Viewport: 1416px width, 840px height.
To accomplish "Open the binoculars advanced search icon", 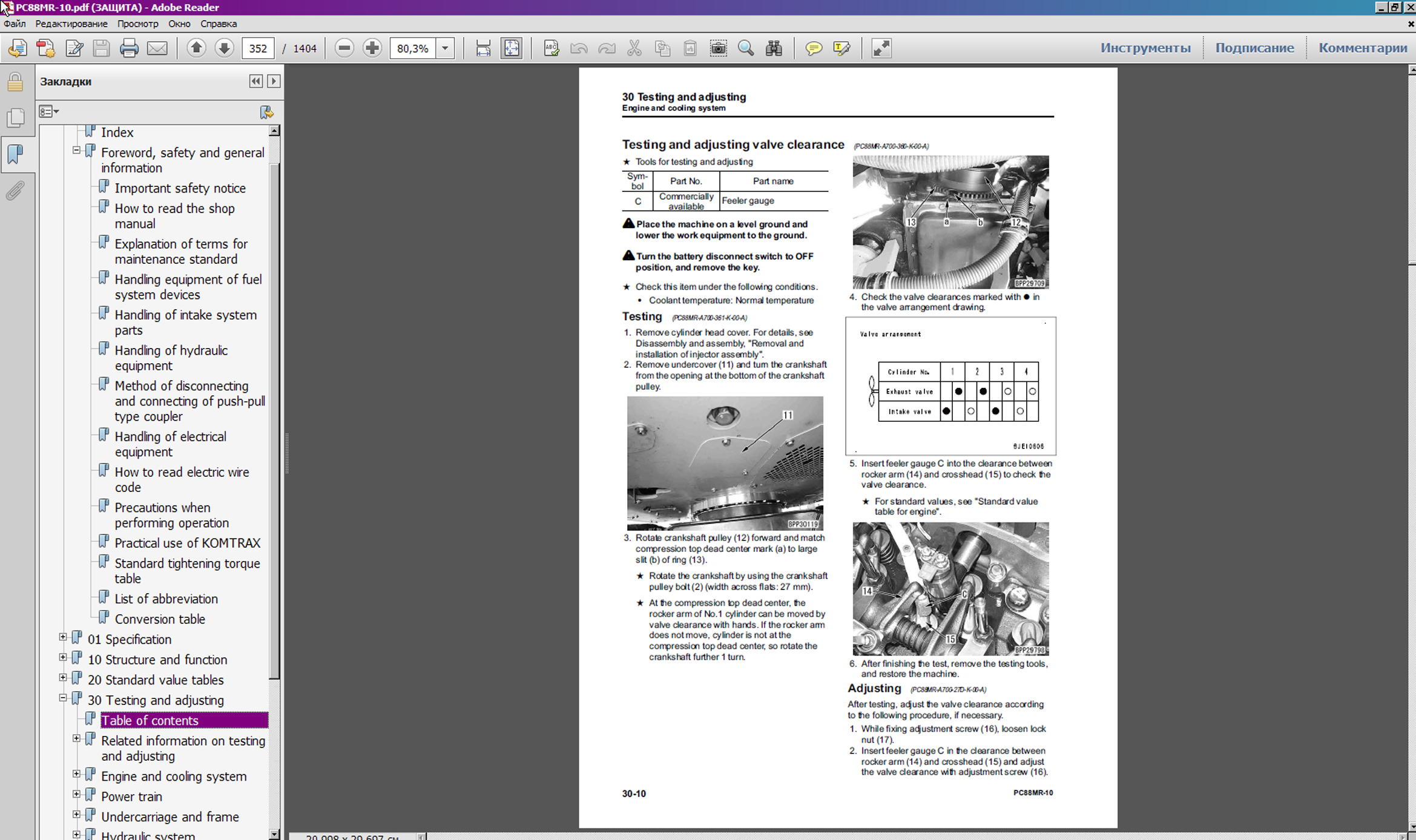I will 774,48.
